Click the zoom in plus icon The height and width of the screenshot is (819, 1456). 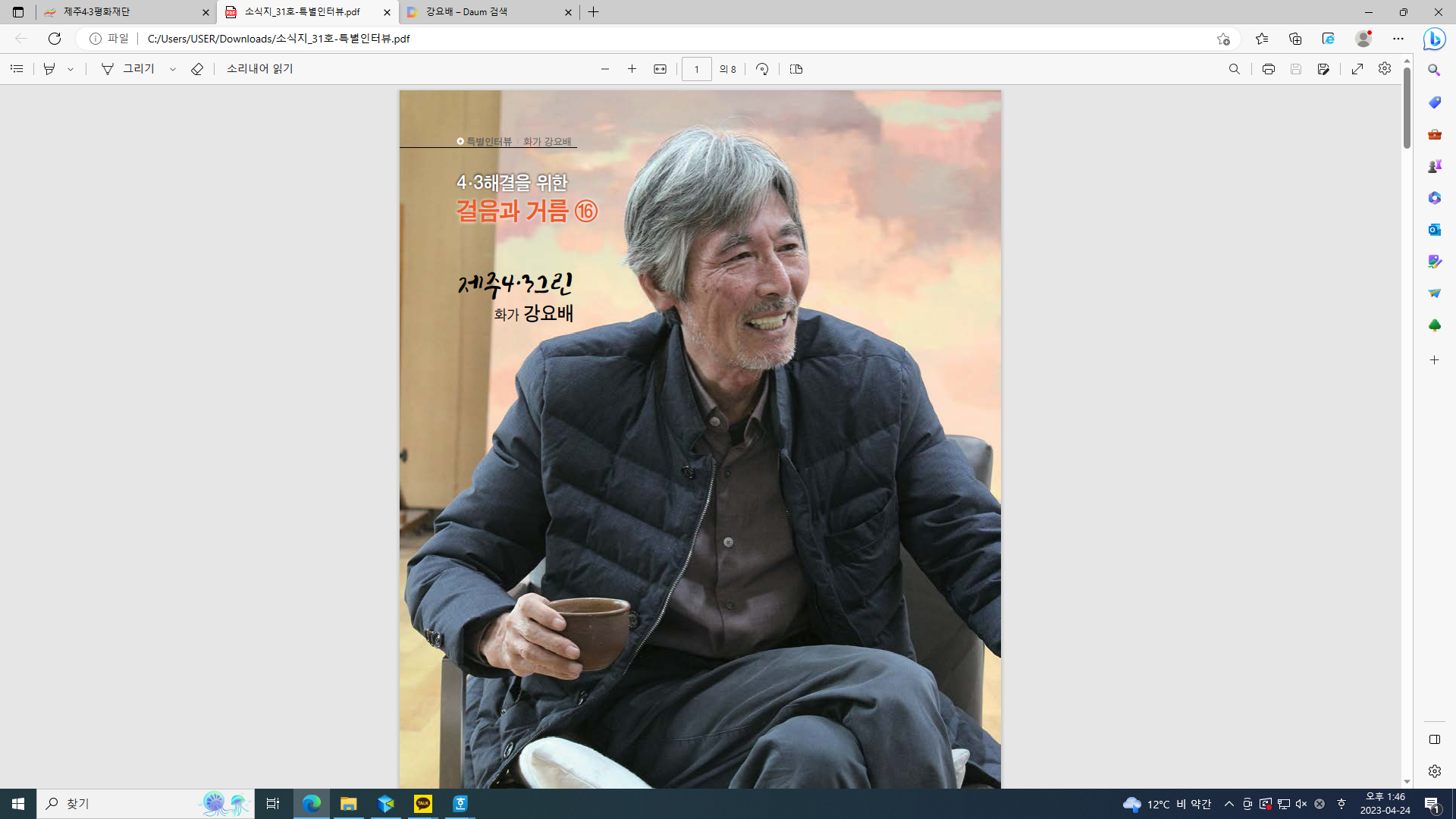632,69
